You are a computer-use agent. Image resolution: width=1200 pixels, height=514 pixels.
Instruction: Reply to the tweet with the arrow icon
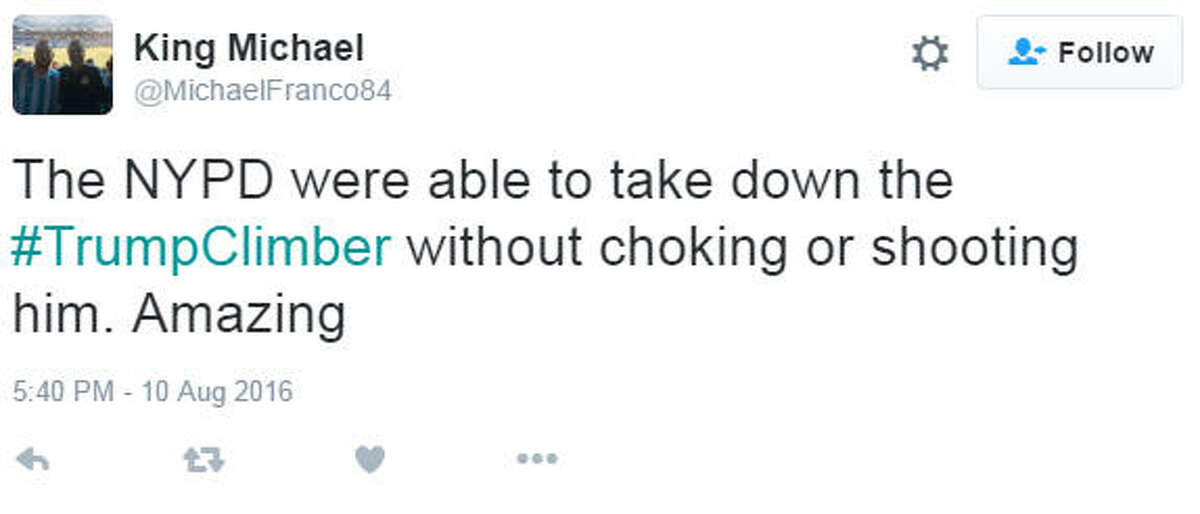33,459
